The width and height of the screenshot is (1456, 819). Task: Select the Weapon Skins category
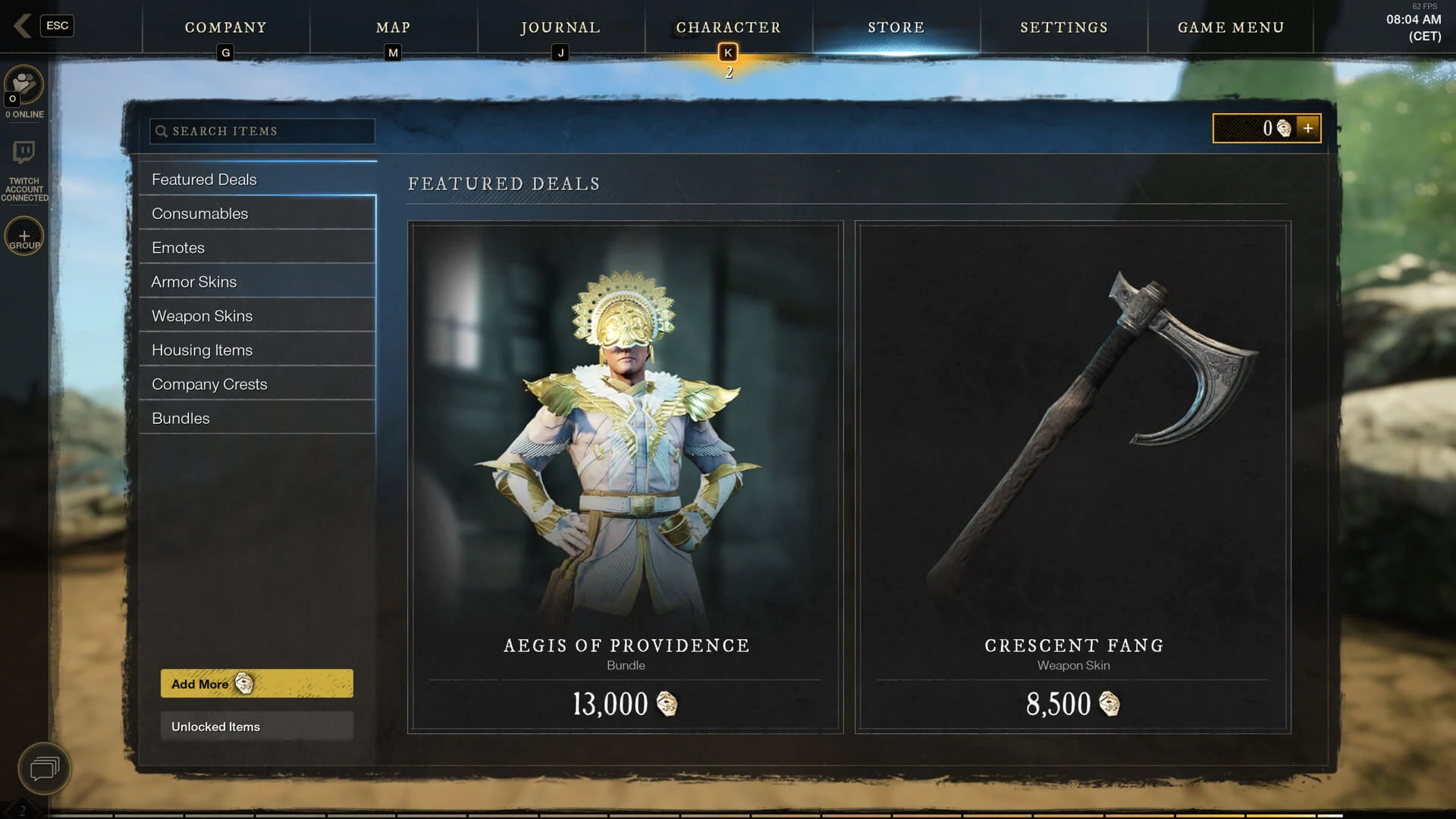pos(257,316)
